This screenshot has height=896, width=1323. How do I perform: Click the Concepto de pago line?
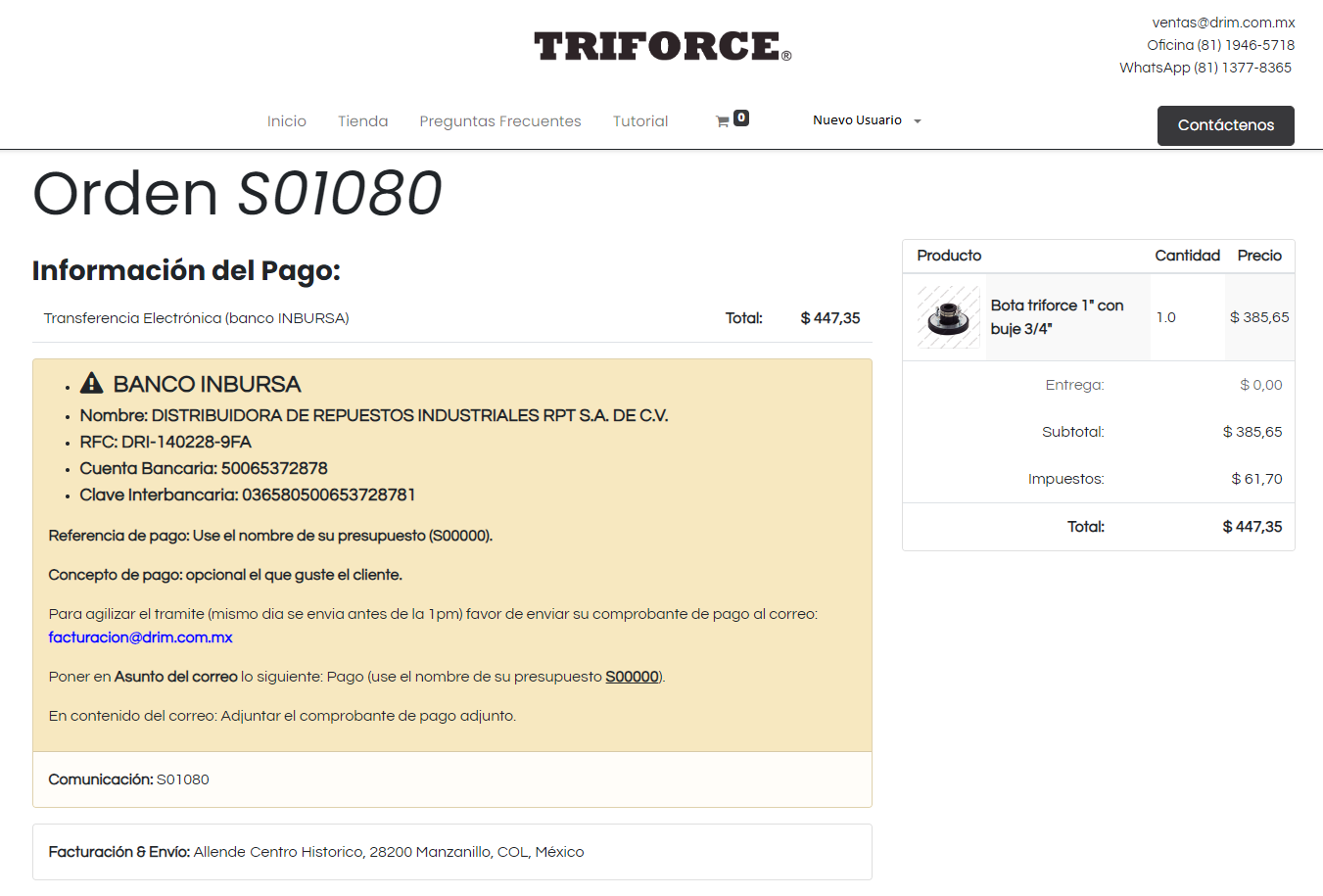tap(225, 575)
